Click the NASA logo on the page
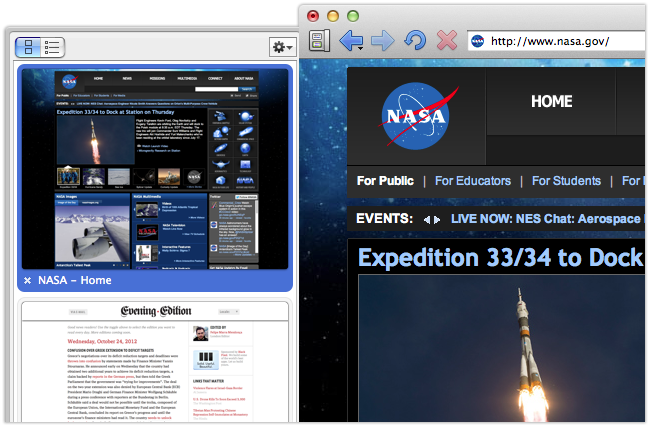The image size is (650, 427). [419, 116]
